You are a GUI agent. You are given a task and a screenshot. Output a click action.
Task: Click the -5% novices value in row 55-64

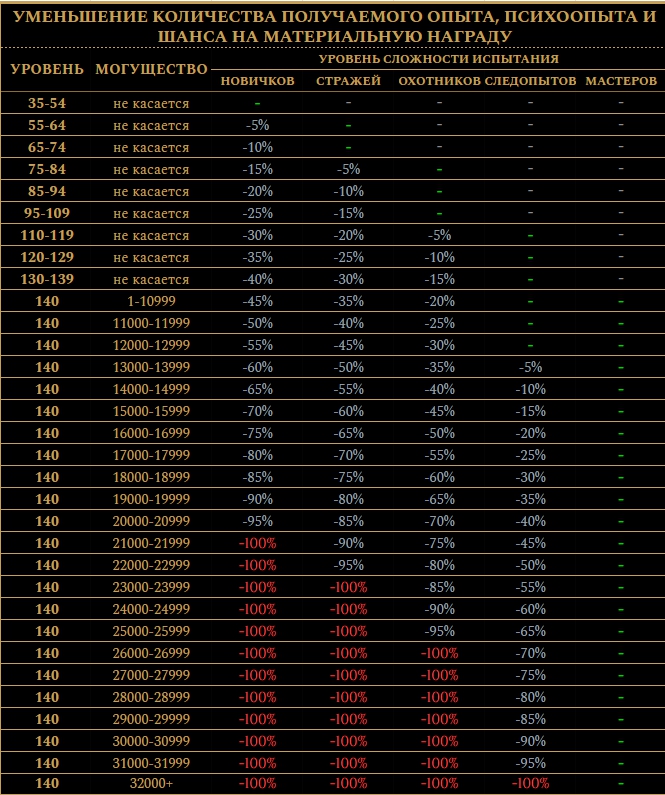[257, 125]
